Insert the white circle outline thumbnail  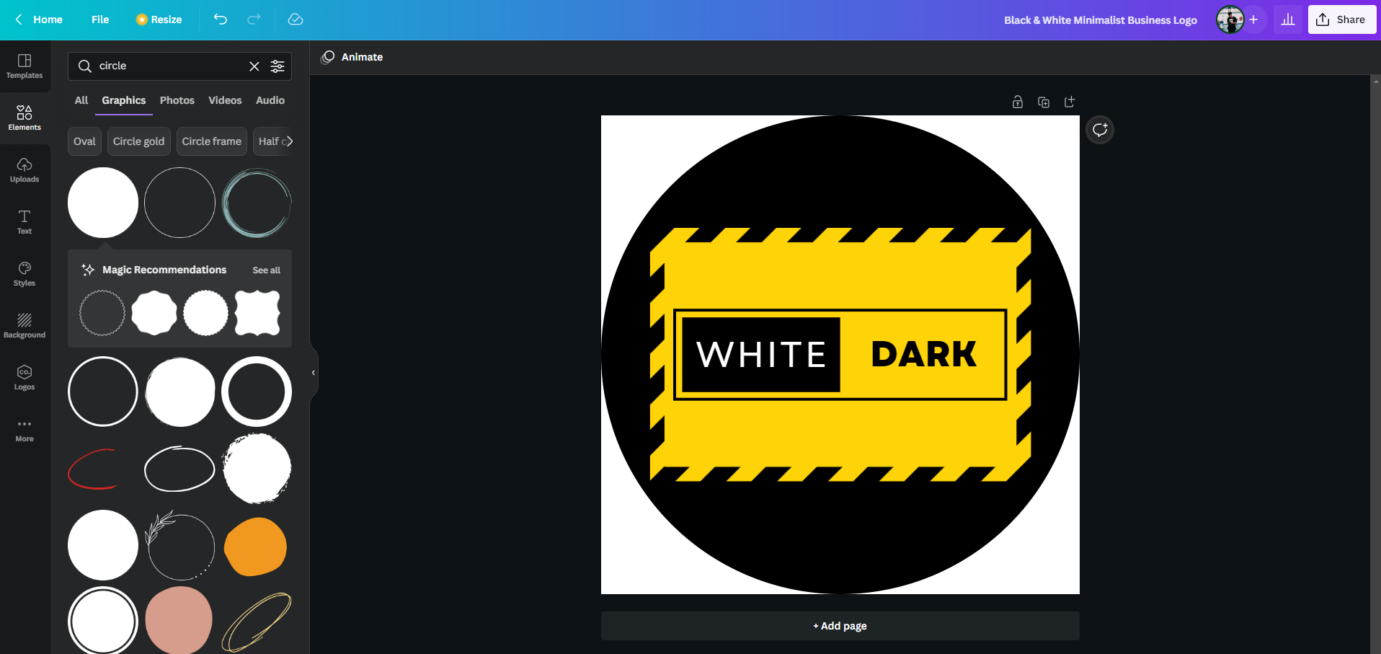click(x=103, y=391)
